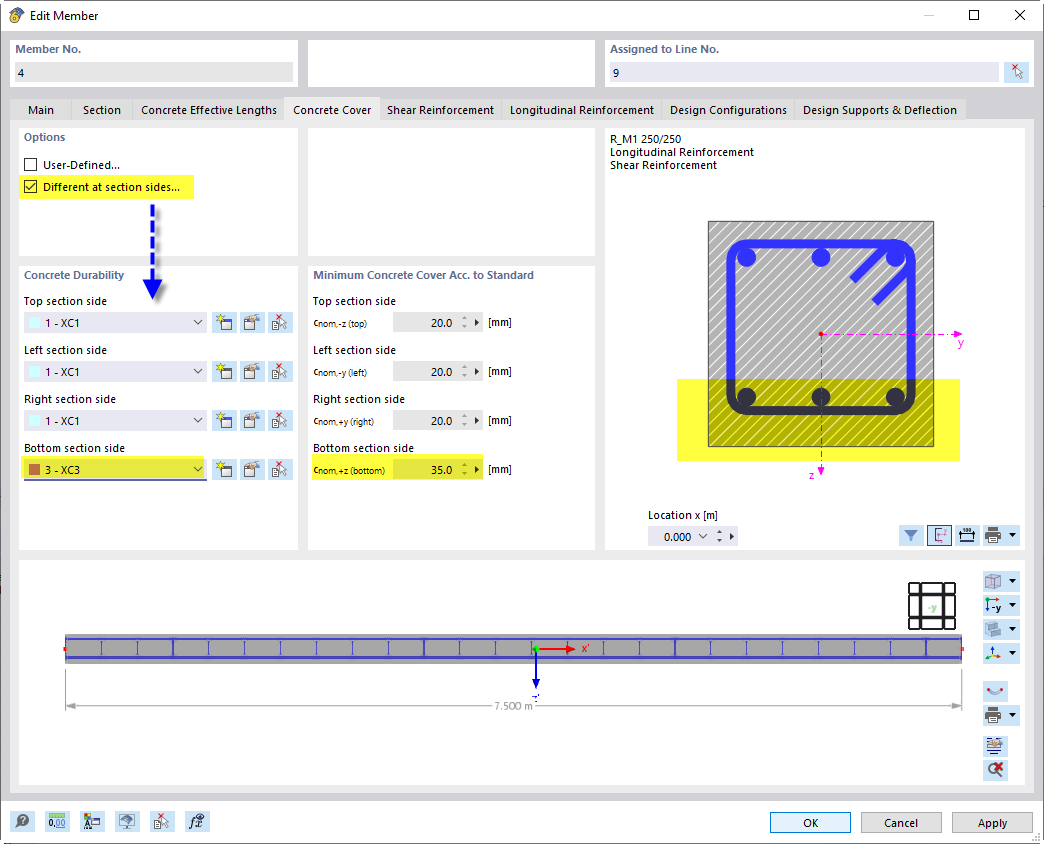Click the Cancel button
The width and height of the screenshot is (1044, 844).
pos(901,823)
